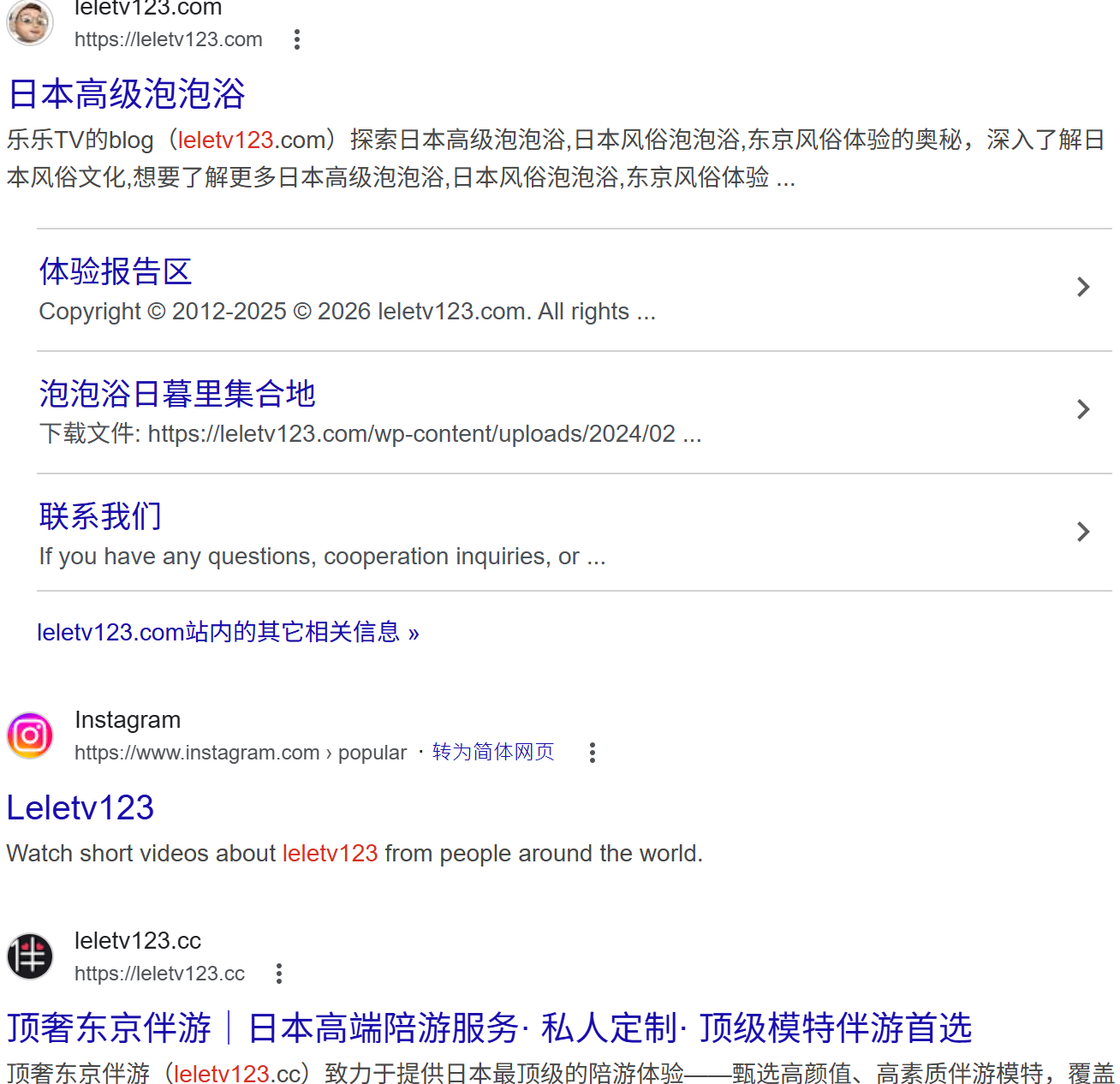Click the leletv123.com site avatar icon
Viewport: 1120px width, 1084px height.
30,23
